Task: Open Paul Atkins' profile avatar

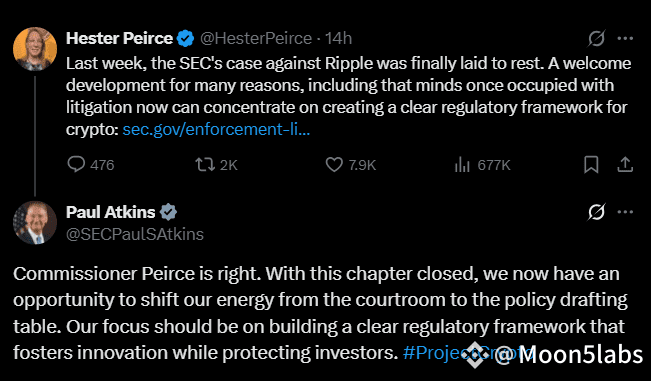Action: click(x=35, y=223)
